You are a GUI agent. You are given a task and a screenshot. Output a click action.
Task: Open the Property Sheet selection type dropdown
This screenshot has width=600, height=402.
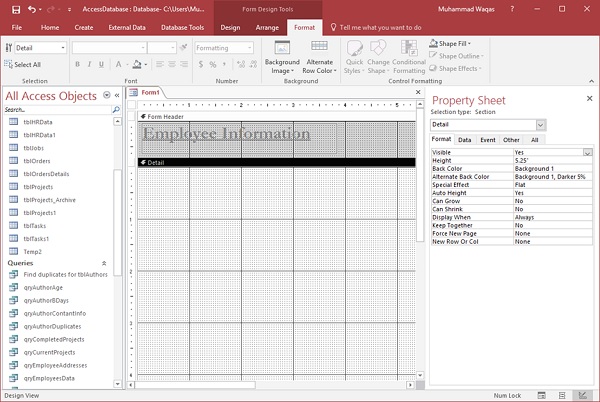click(541, 125)
